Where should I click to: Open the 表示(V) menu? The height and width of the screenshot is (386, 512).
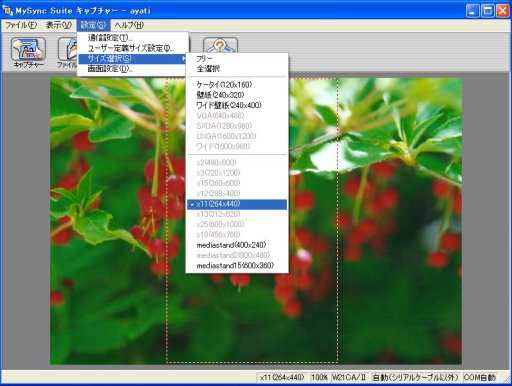pyautogui.click(x=59, y=25)
